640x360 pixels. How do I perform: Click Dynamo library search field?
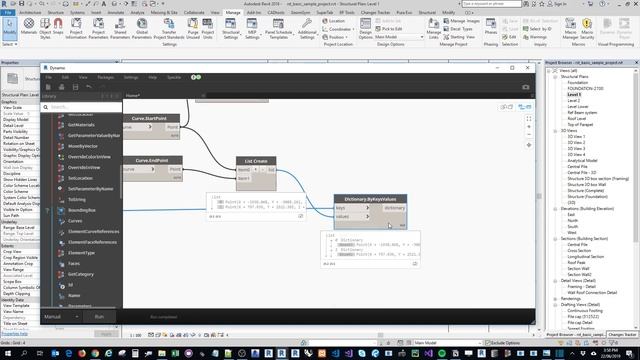(81, 107)
